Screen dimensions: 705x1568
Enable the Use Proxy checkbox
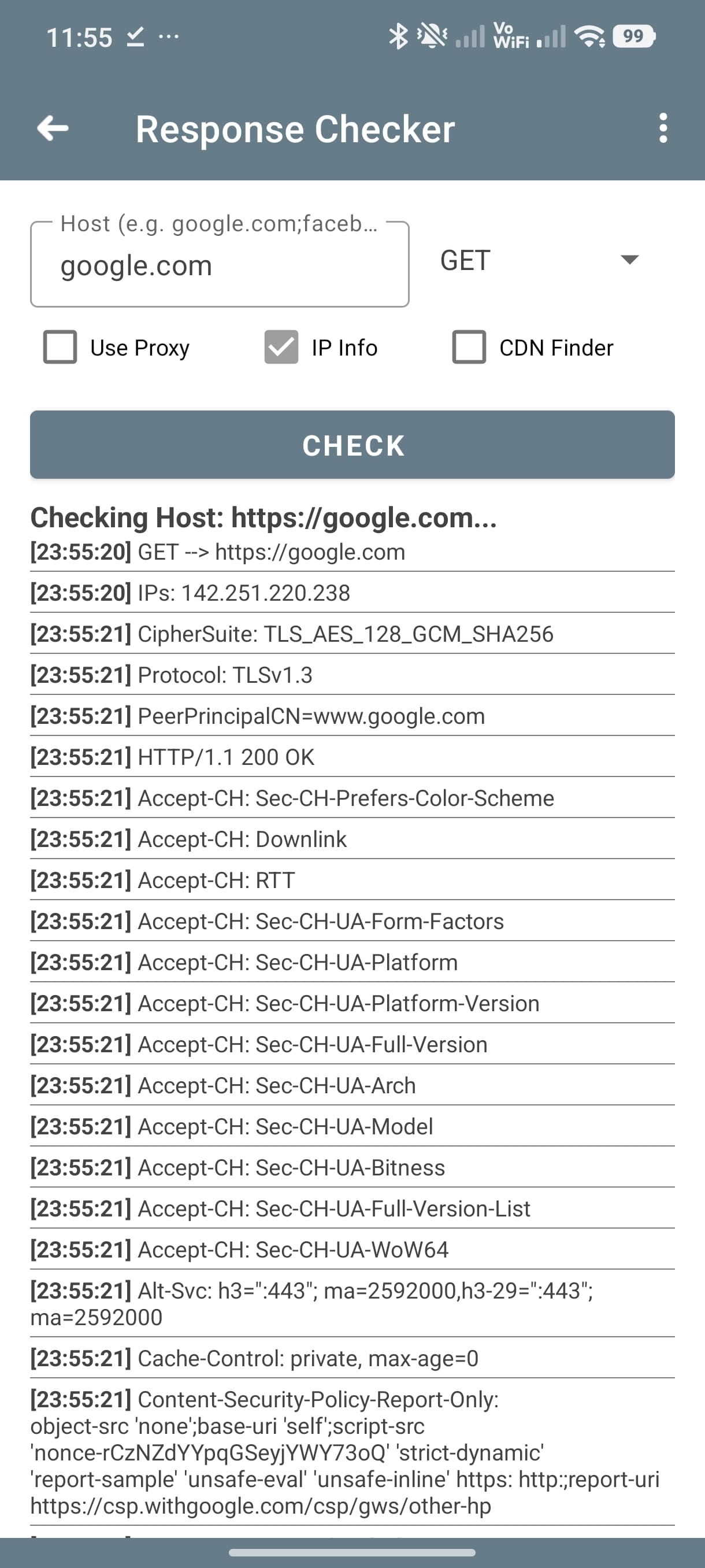click(60, 347)
